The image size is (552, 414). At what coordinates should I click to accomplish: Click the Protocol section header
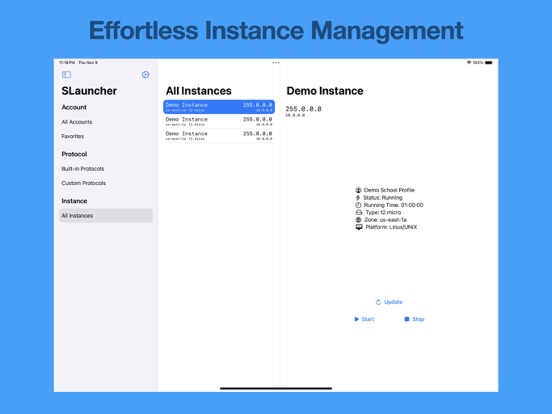(74, 154)
